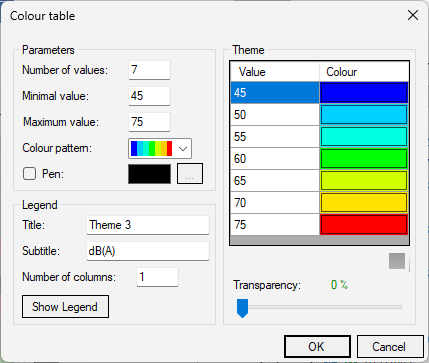Image resolution: width=429 pixels, height=363 pixels.
Task: Click the Cancel button
Action: (390, 347)
